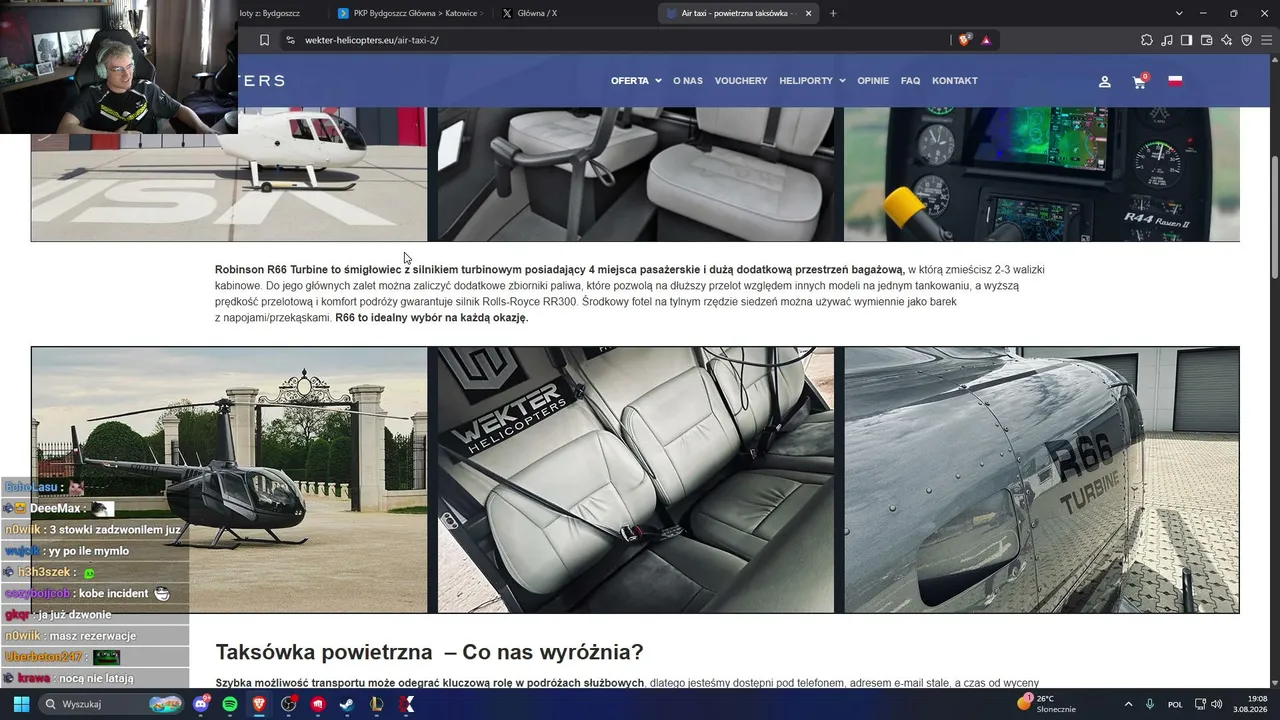Click the heading 'Taksówka powietrzna – Co nas wyróżnia?'
The image size is (1280, 720).
point(429,652)
